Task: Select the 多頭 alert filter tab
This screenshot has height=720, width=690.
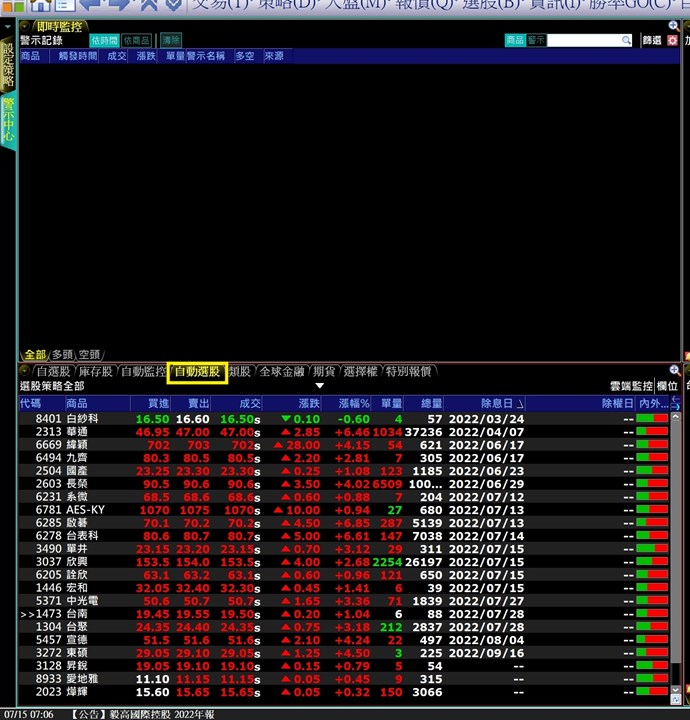Action: tap(62, 354)
